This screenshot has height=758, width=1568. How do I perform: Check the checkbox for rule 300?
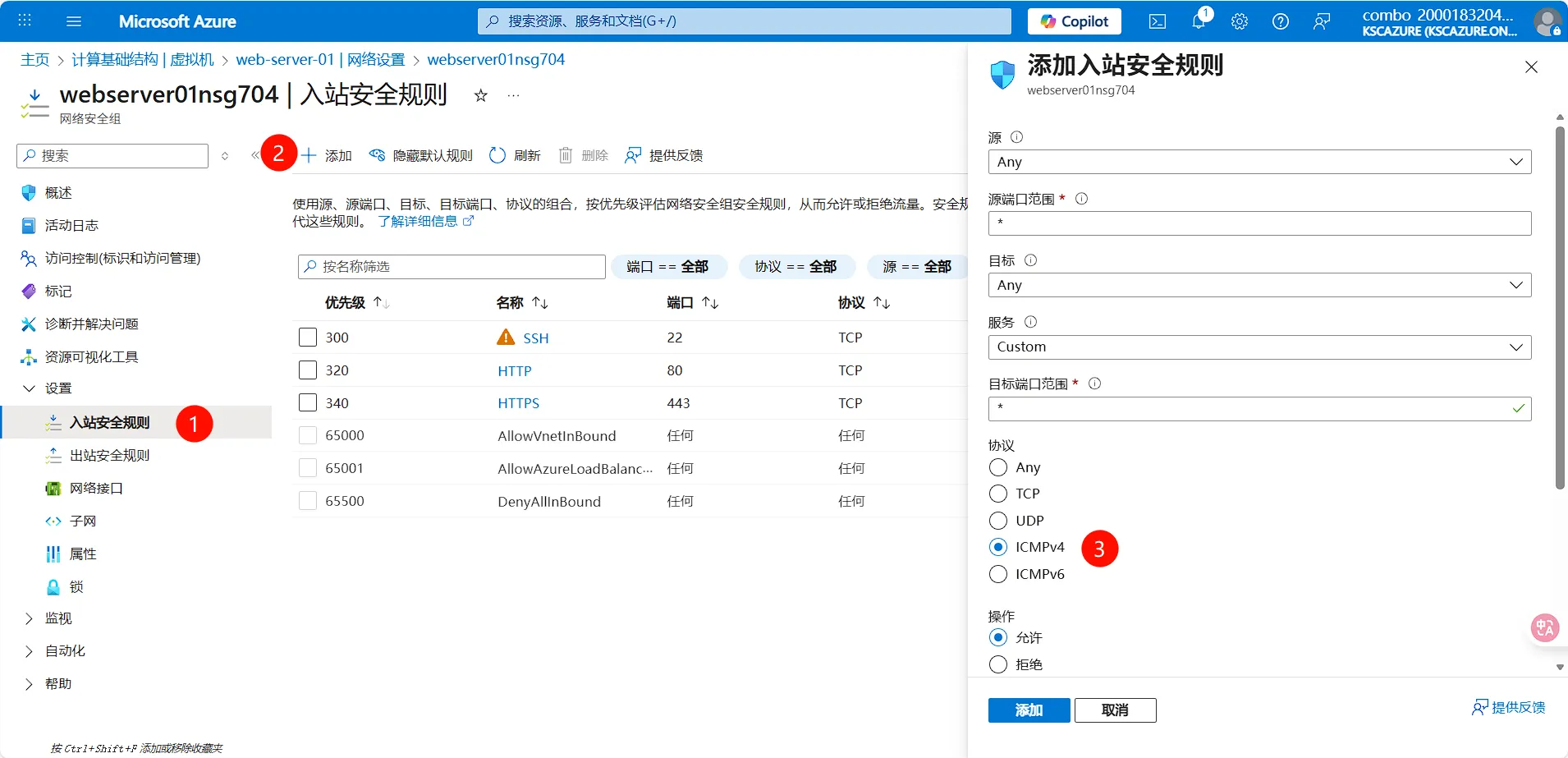308,337
